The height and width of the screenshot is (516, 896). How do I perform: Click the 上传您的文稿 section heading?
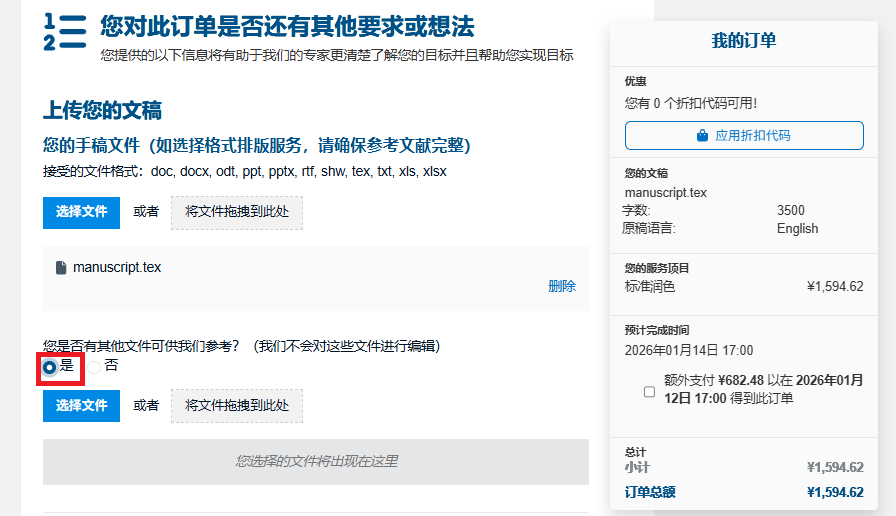click(x=102, y=111)
